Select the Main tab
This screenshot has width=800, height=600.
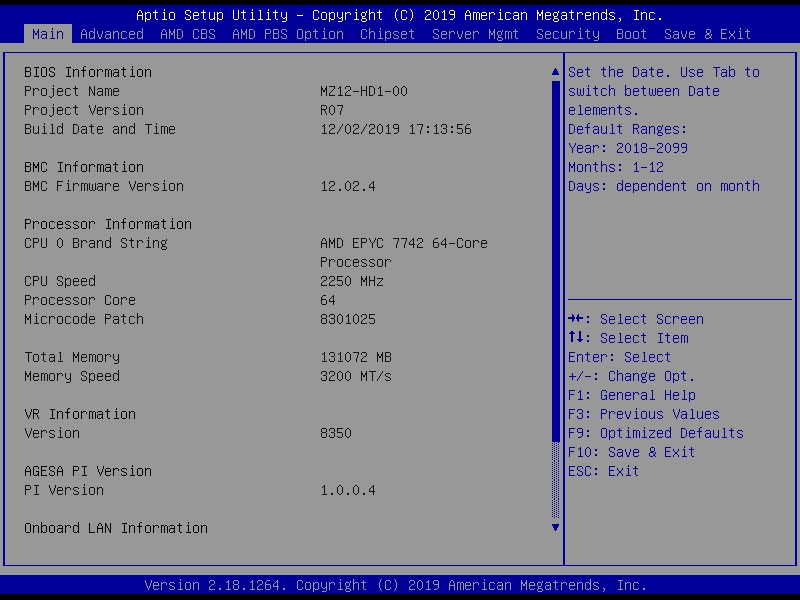tap(47, 34)
